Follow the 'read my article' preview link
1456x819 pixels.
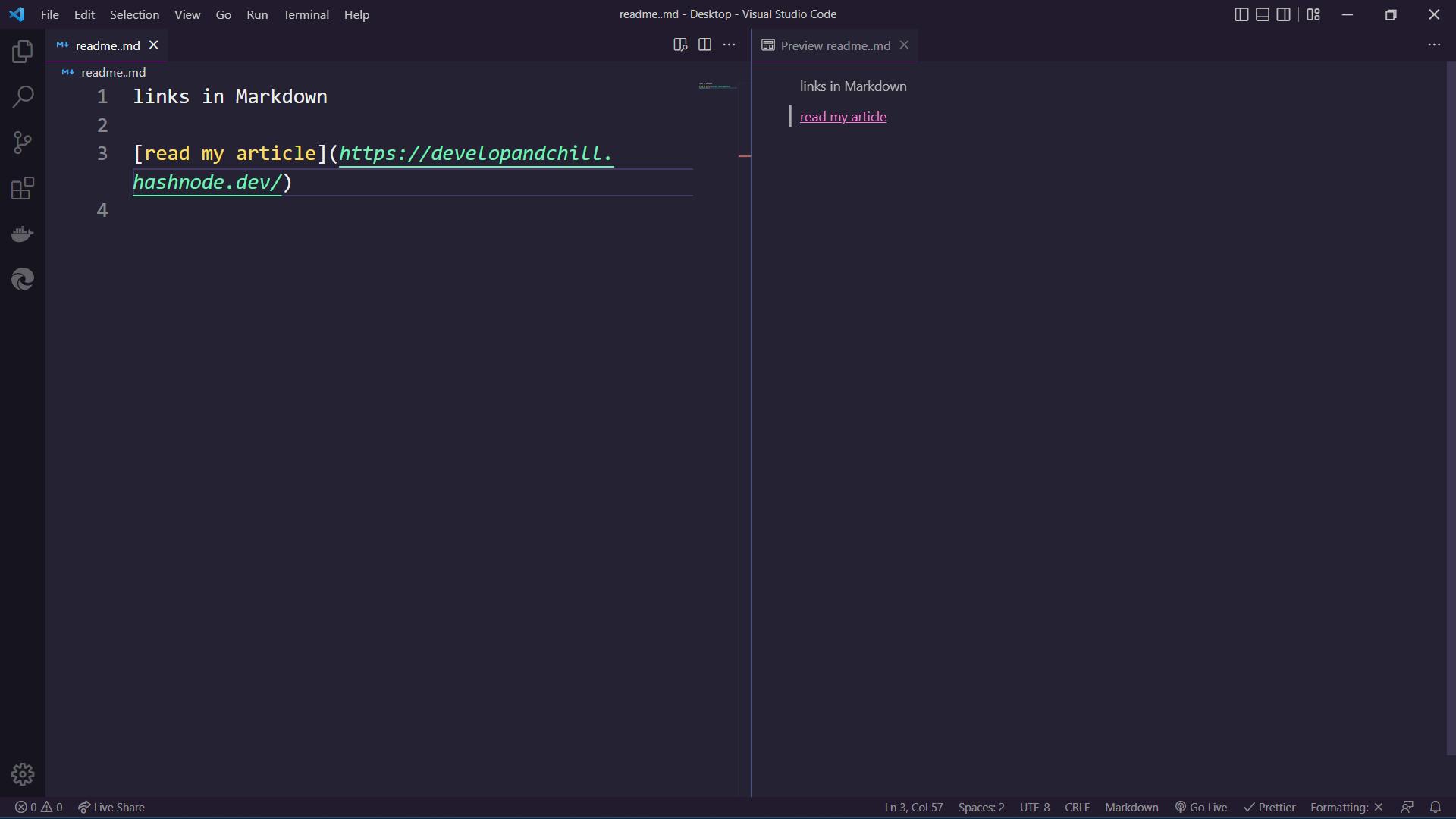843,117
